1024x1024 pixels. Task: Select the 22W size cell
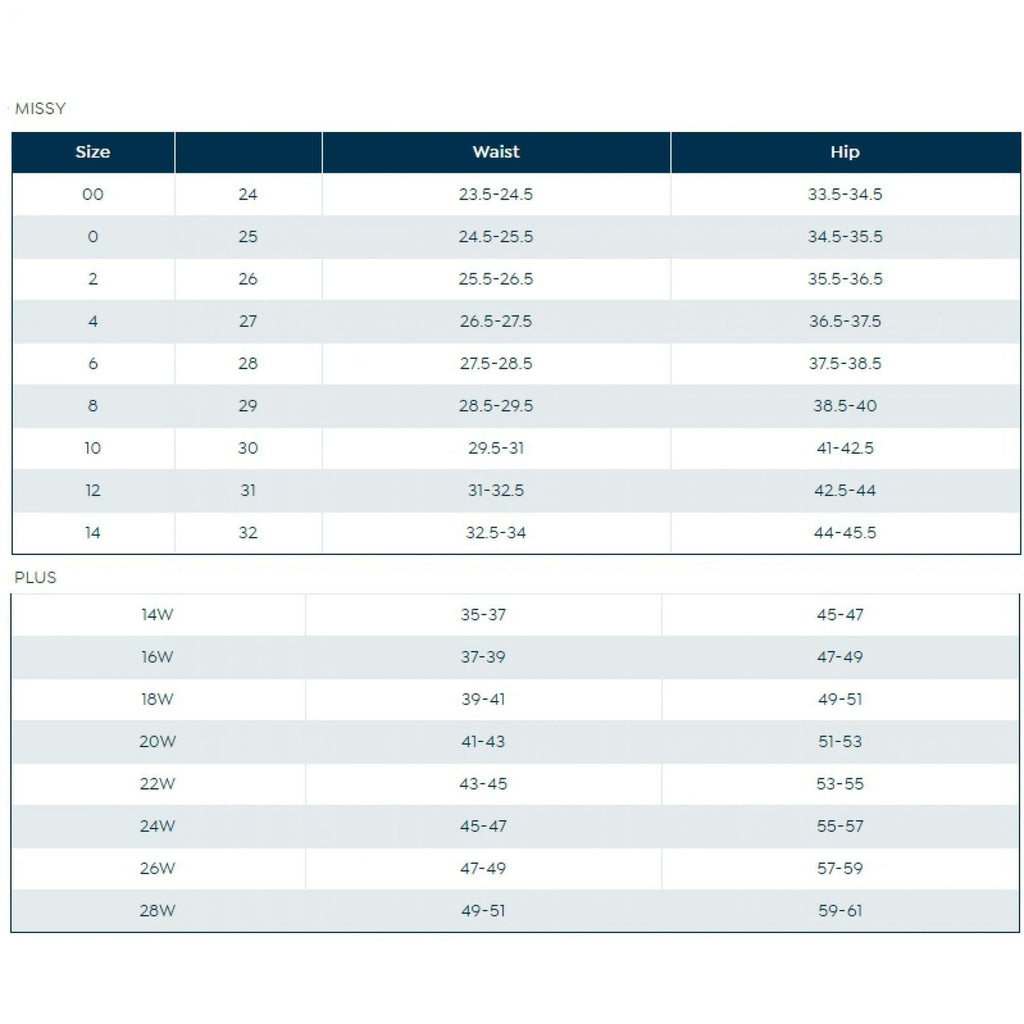157,784
